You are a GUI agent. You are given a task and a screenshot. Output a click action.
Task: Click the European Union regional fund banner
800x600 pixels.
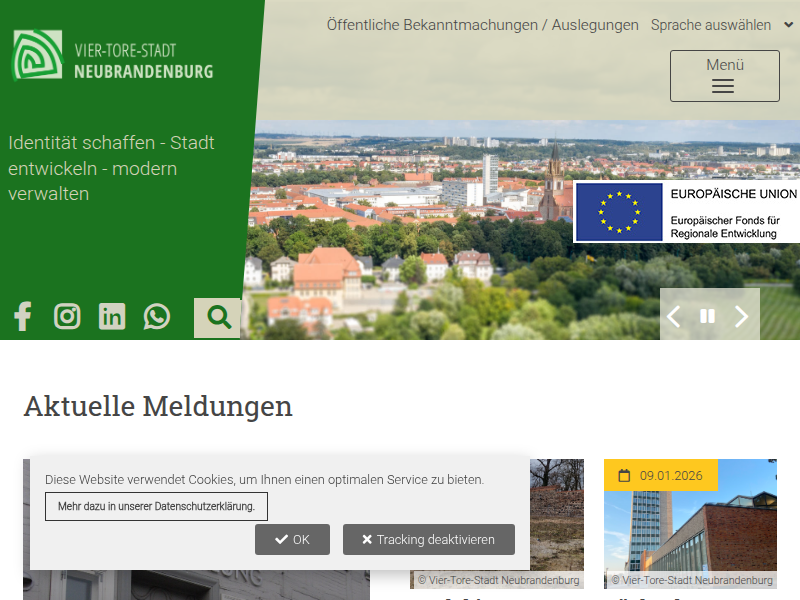[x=686, y=212]
